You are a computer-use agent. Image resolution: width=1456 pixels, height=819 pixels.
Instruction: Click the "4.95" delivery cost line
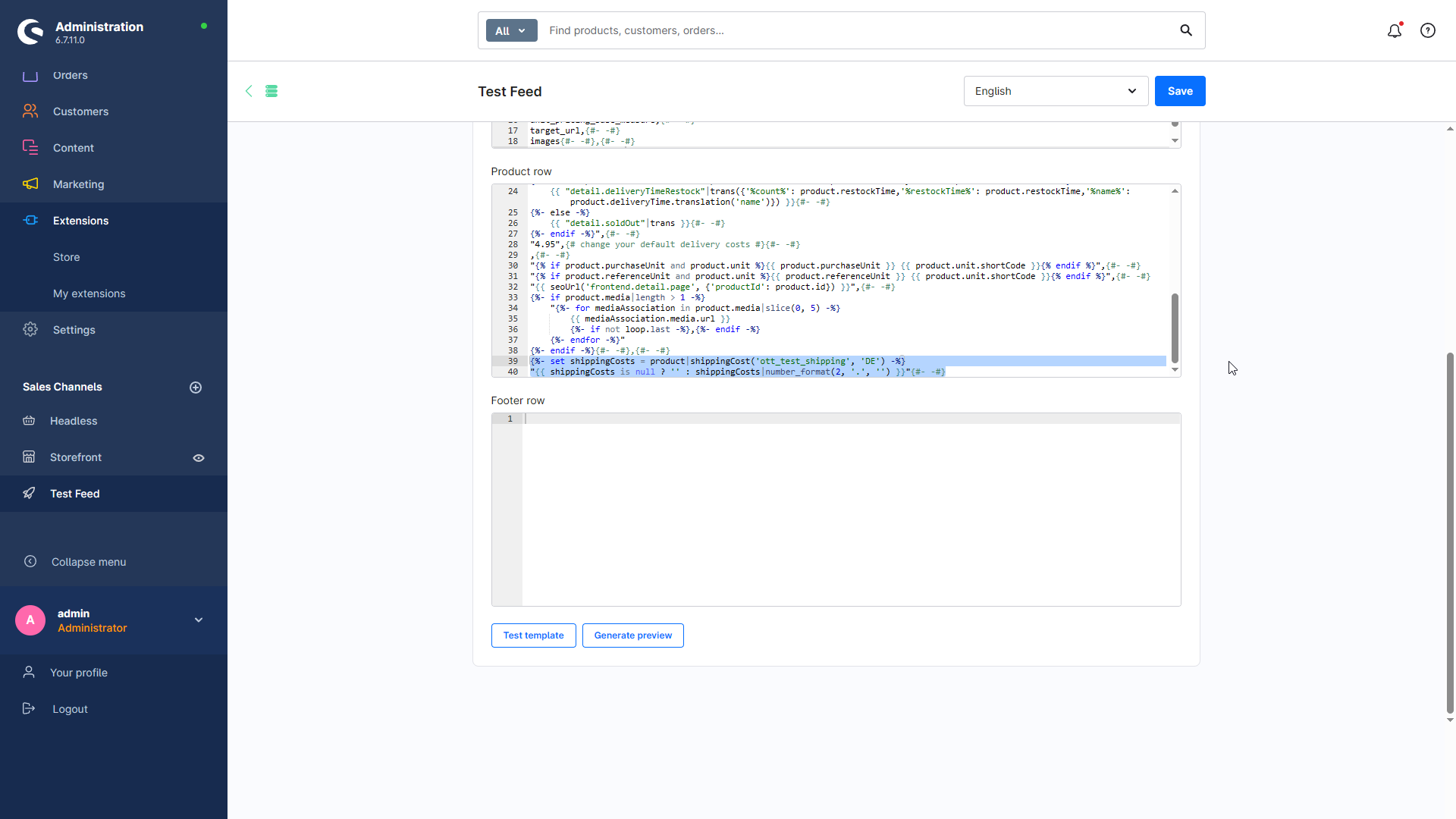tap(665, 244)
